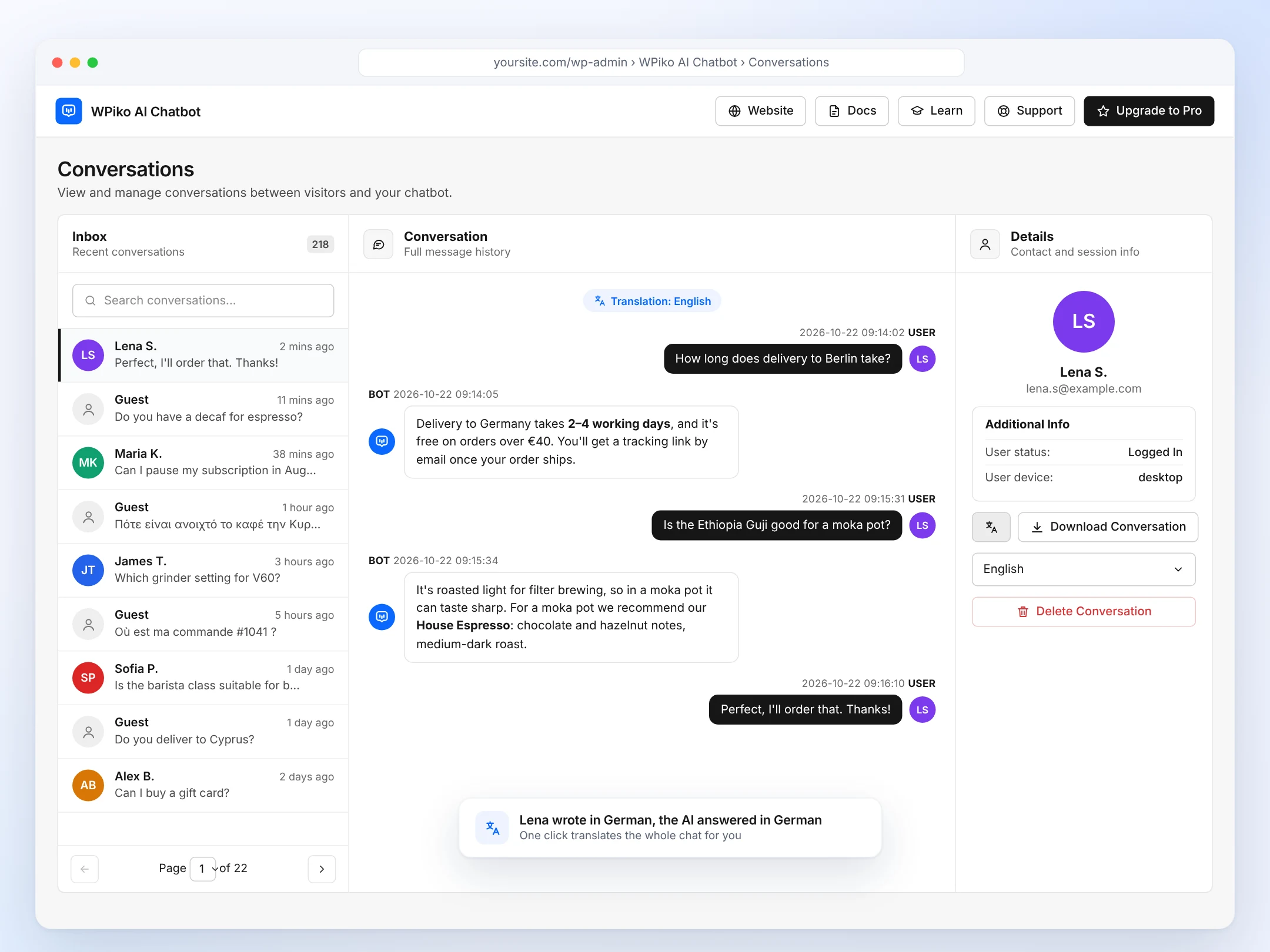Image resolution: width=1270 pixels, height=952 pixels.
Task: Open the Support button
Action: point(1030,111)
